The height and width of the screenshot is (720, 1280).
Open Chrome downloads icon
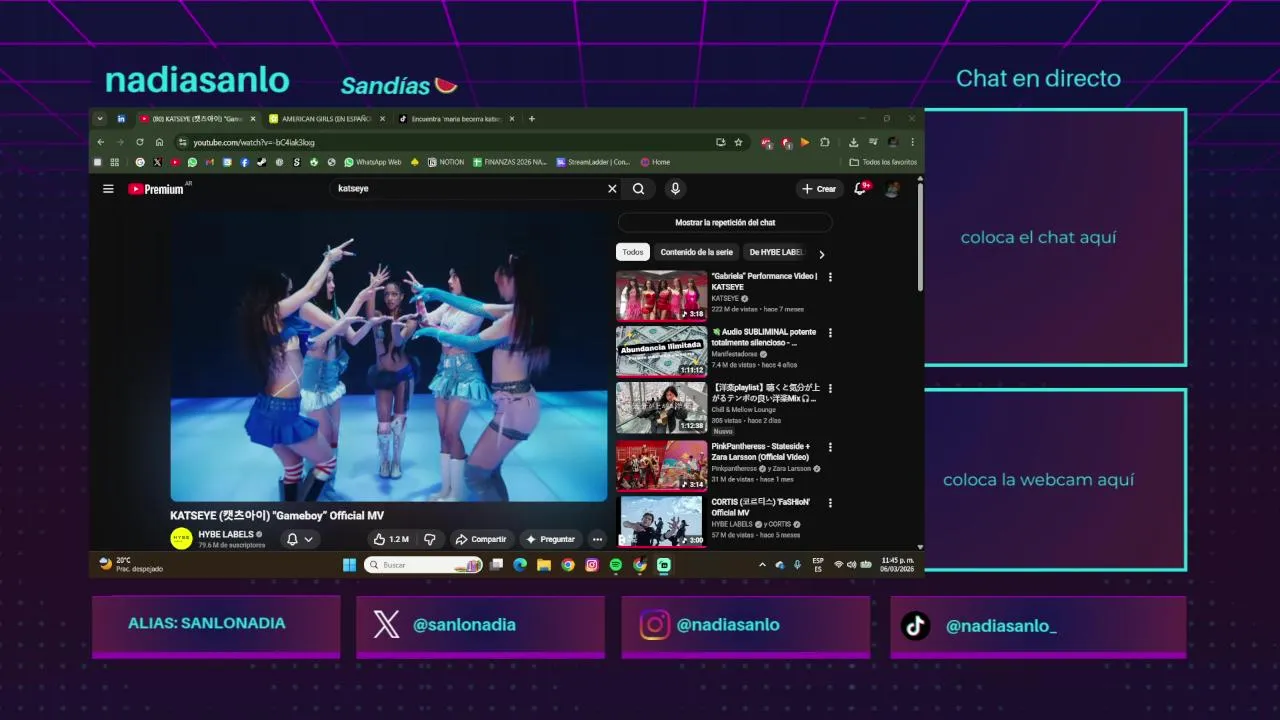click(853, 142)
